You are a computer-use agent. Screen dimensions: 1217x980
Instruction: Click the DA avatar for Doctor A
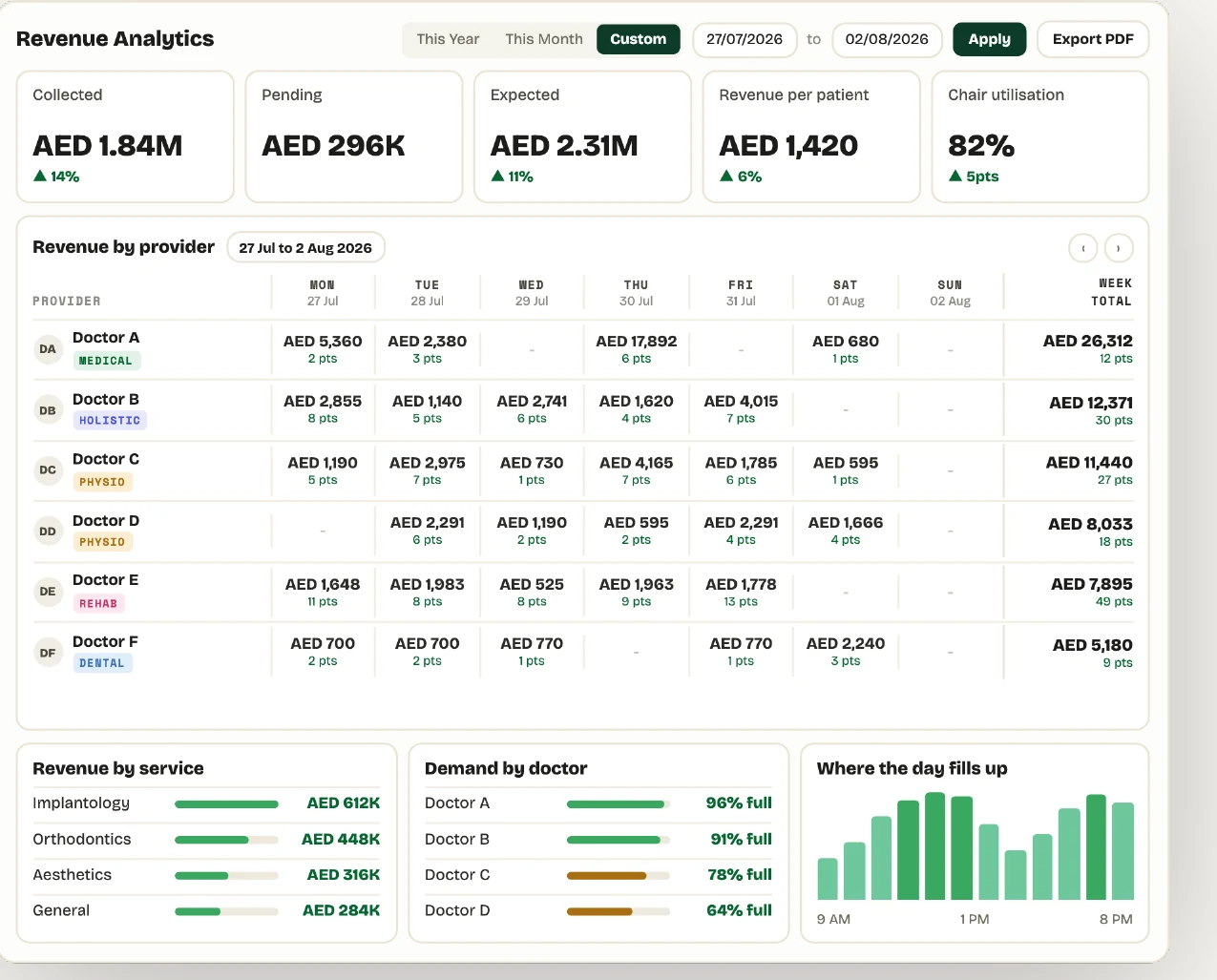click(48, 349)
